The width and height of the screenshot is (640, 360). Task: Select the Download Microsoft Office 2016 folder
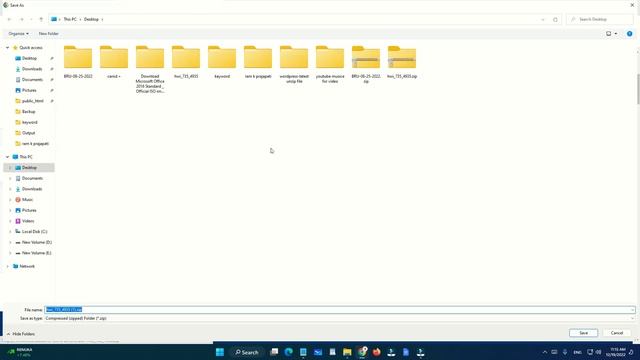150,69
